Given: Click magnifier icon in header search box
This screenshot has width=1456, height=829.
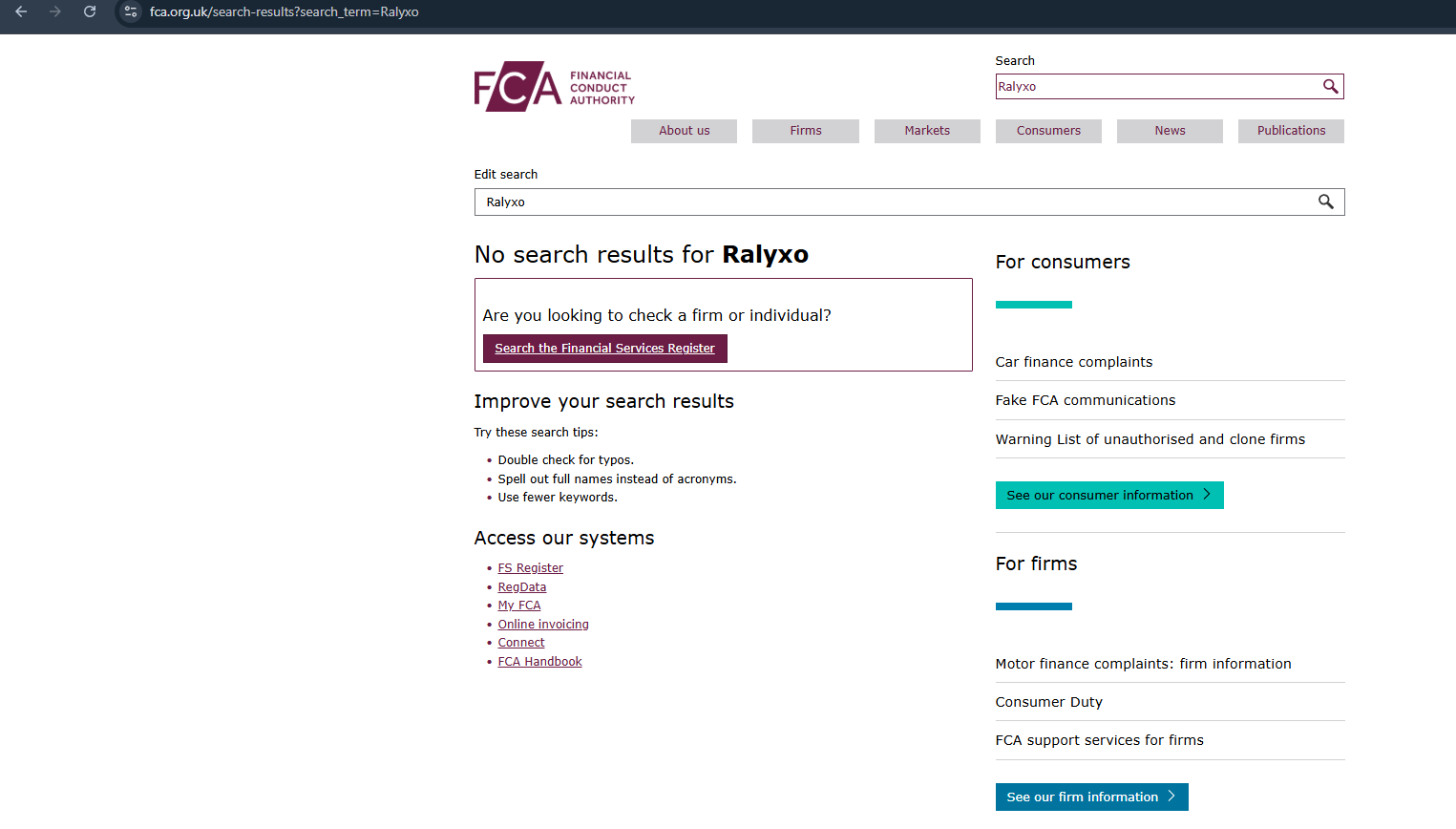Looking at the screenshot, I should (1330, 87).
